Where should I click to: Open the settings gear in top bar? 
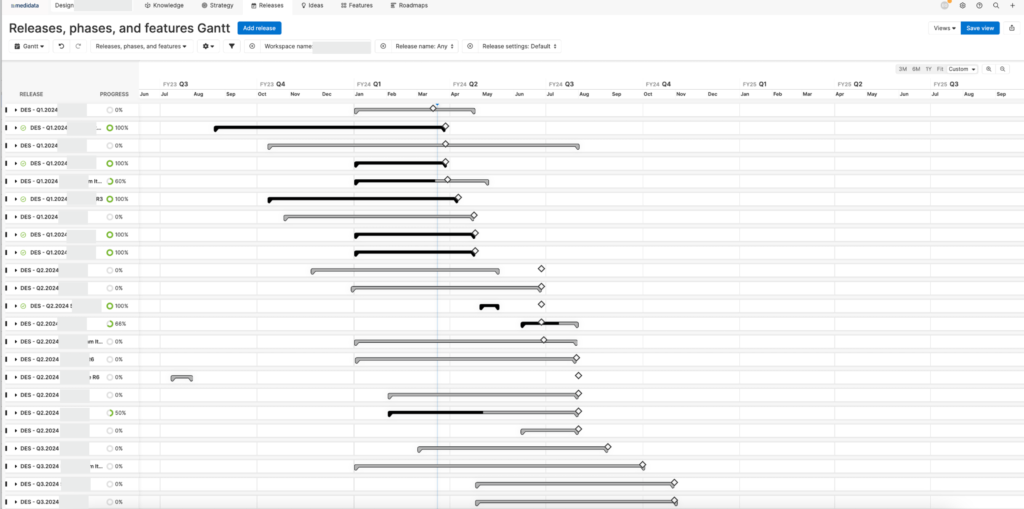click(962, 5)
